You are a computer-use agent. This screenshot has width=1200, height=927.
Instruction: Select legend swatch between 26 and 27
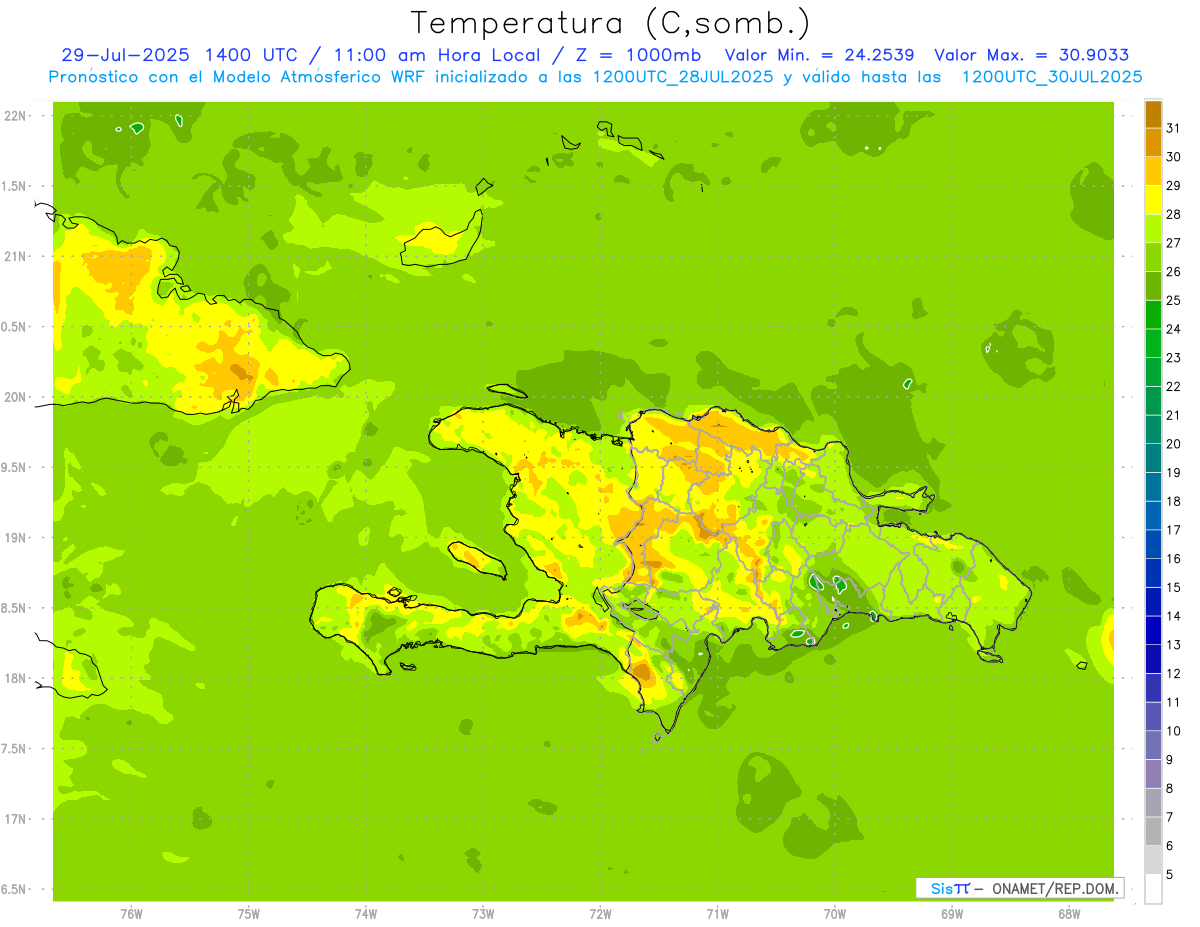tap(1153, 257)
